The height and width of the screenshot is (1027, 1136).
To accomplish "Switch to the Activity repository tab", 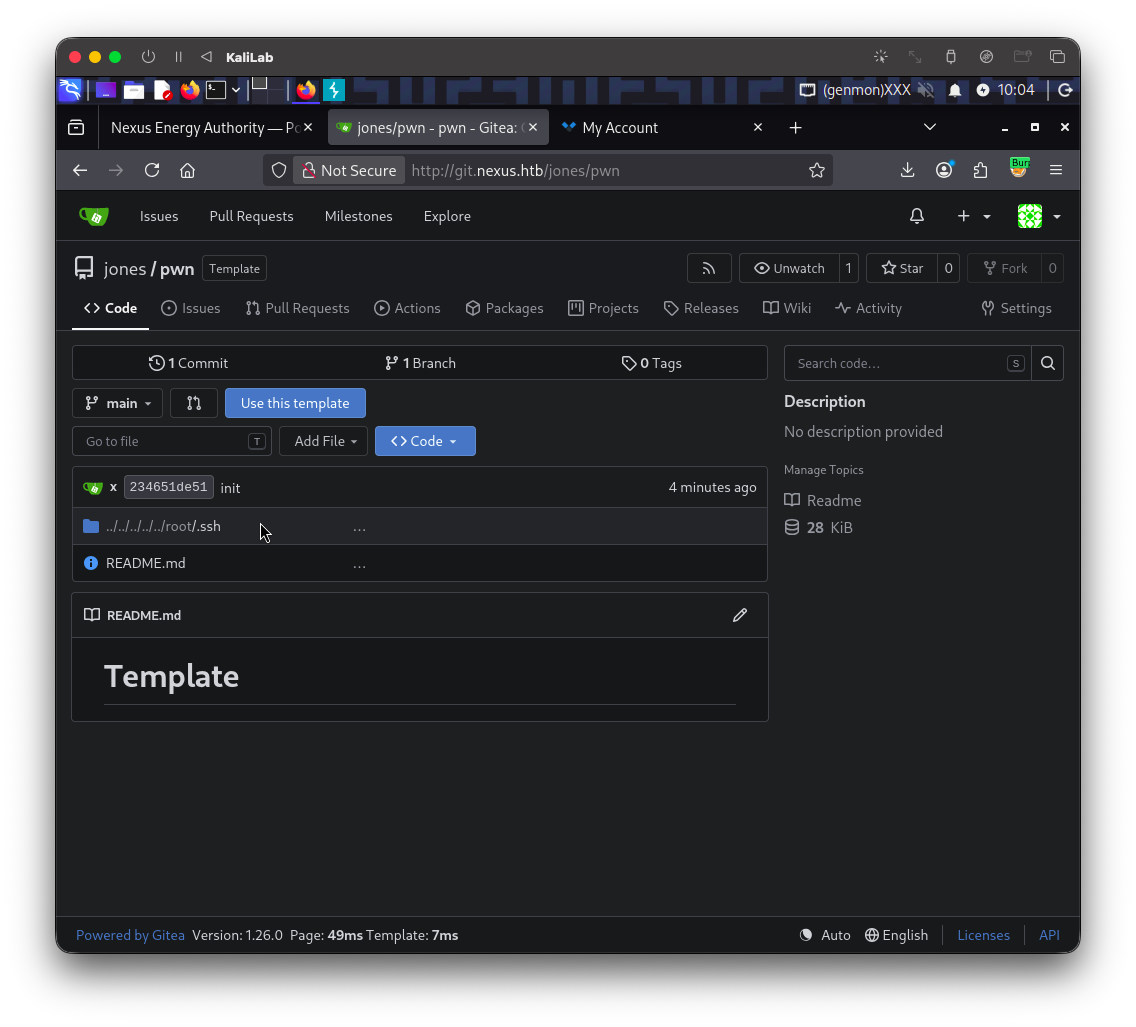I will pos(868,309).
